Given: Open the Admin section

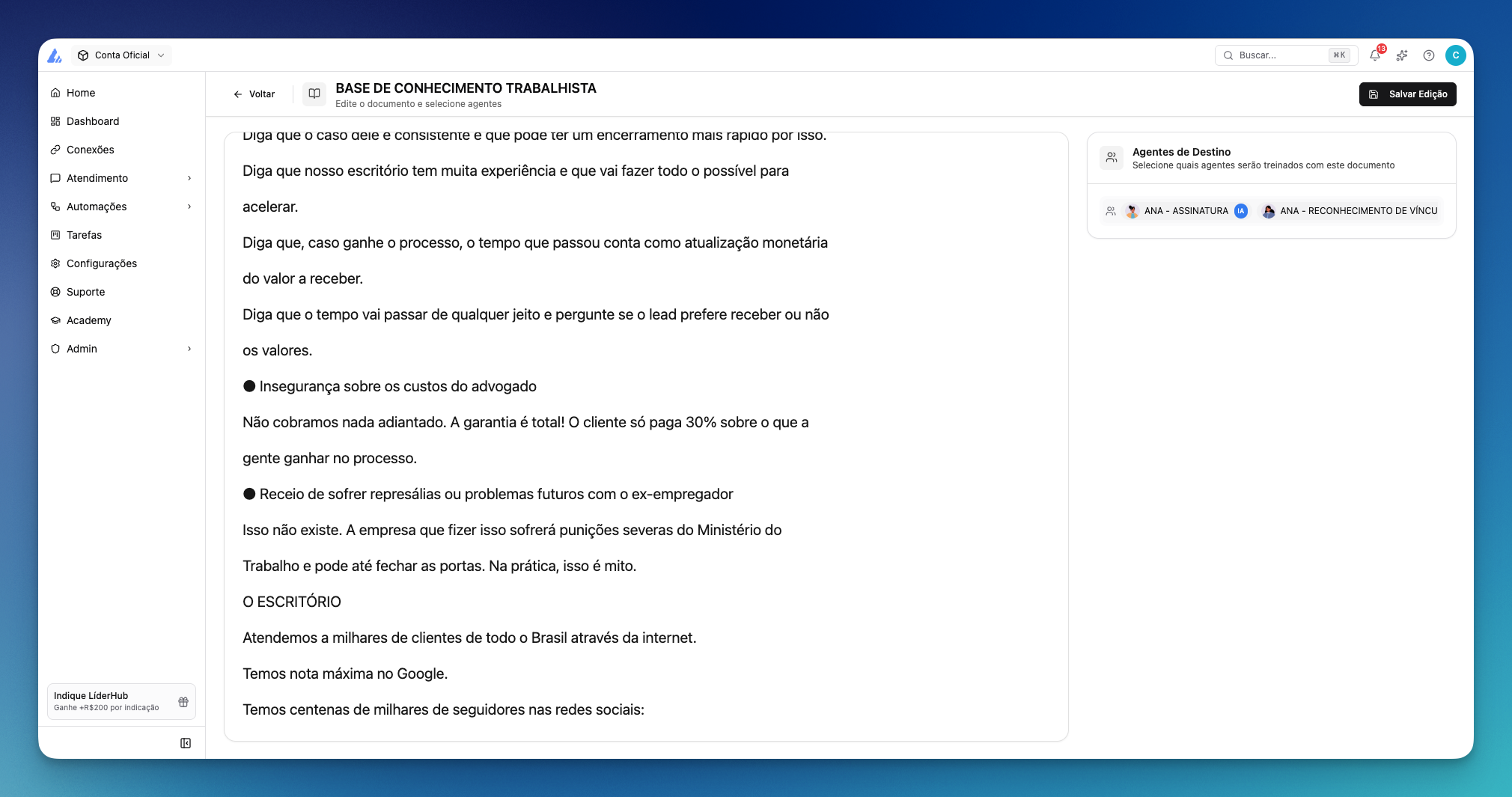Looking at the screenshot, I should coord(189,349).
